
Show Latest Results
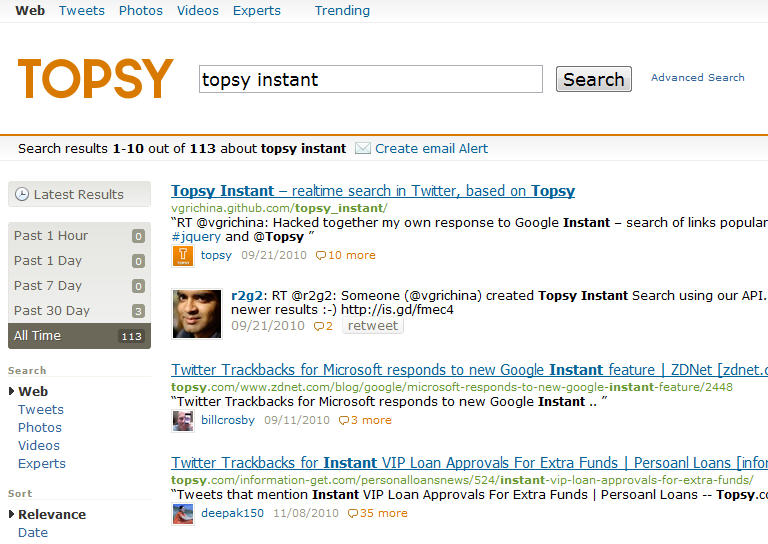pos(79,194)
